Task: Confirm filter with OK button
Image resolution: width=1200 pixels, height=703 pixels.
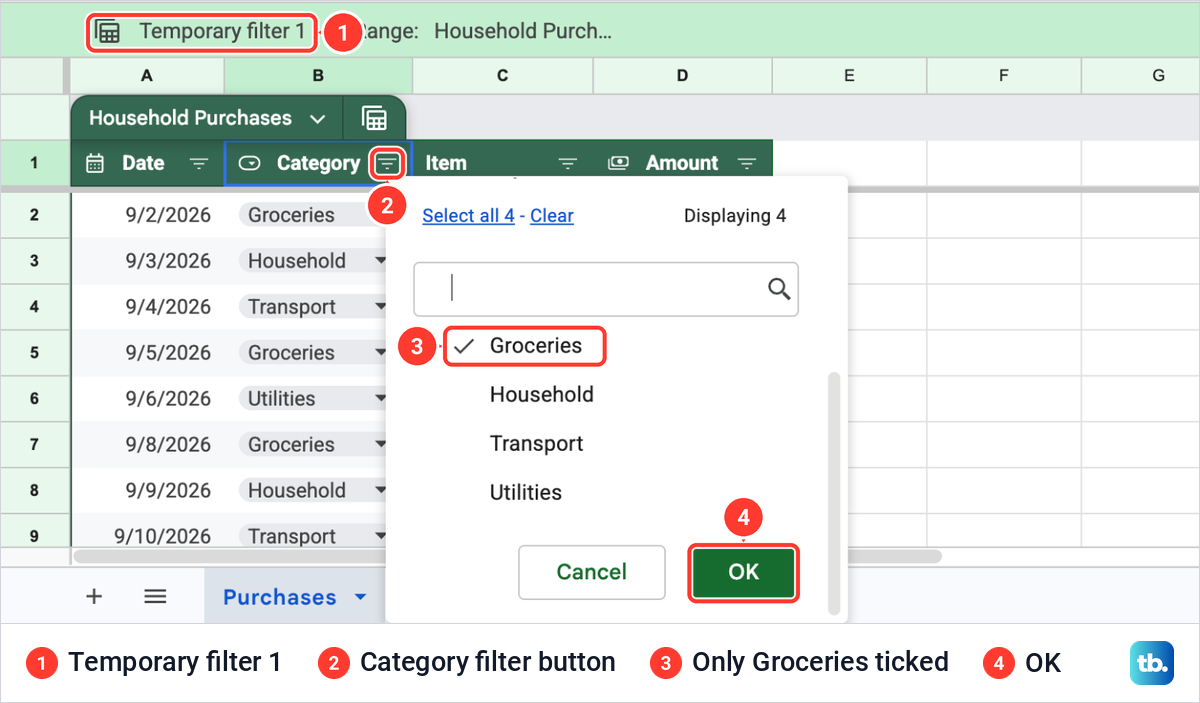Action: point(743,572)
